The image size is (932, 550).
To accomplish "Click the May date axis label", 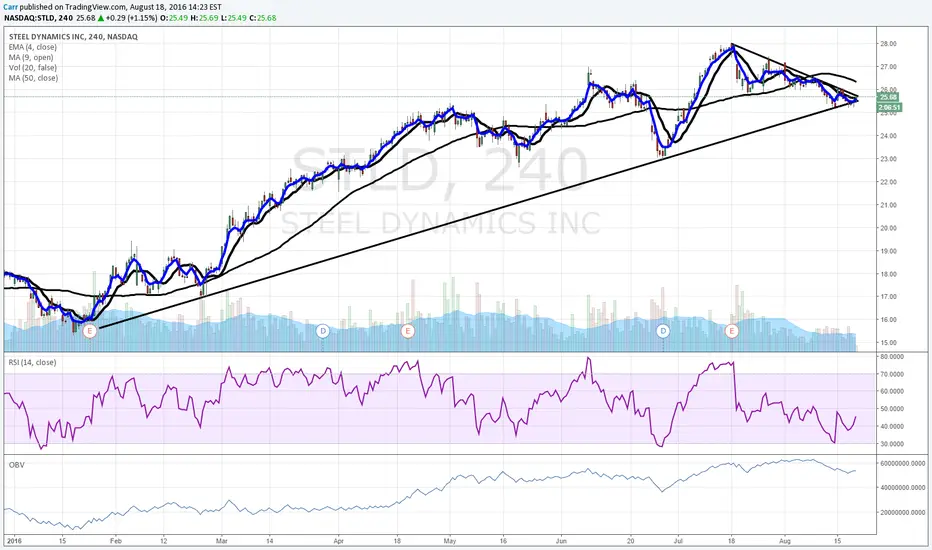I will coord(450,541).
